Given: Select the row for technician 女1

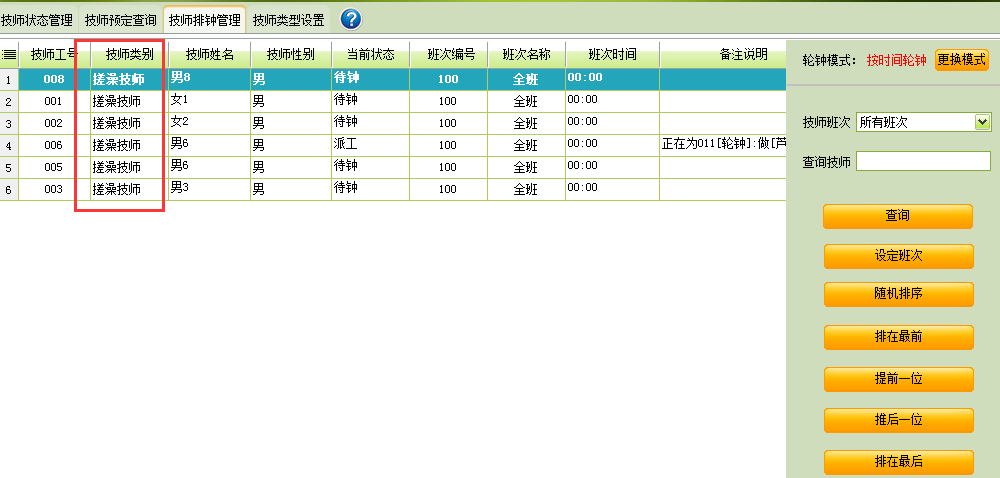Looking at the screenshot, I should pos(208,101).
